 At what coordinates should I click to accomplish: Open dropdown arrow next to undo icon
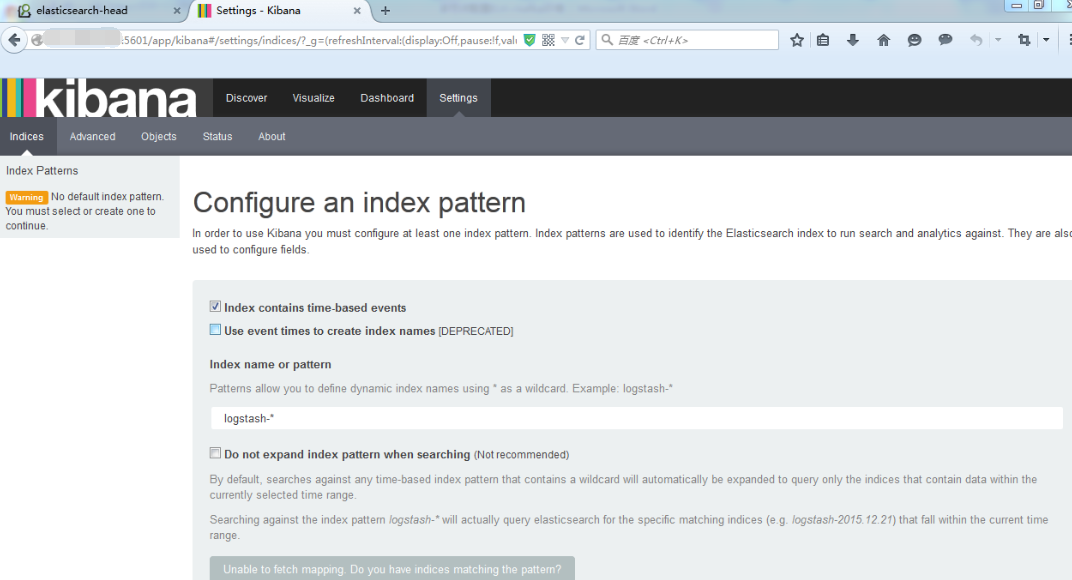pos(998,40)
